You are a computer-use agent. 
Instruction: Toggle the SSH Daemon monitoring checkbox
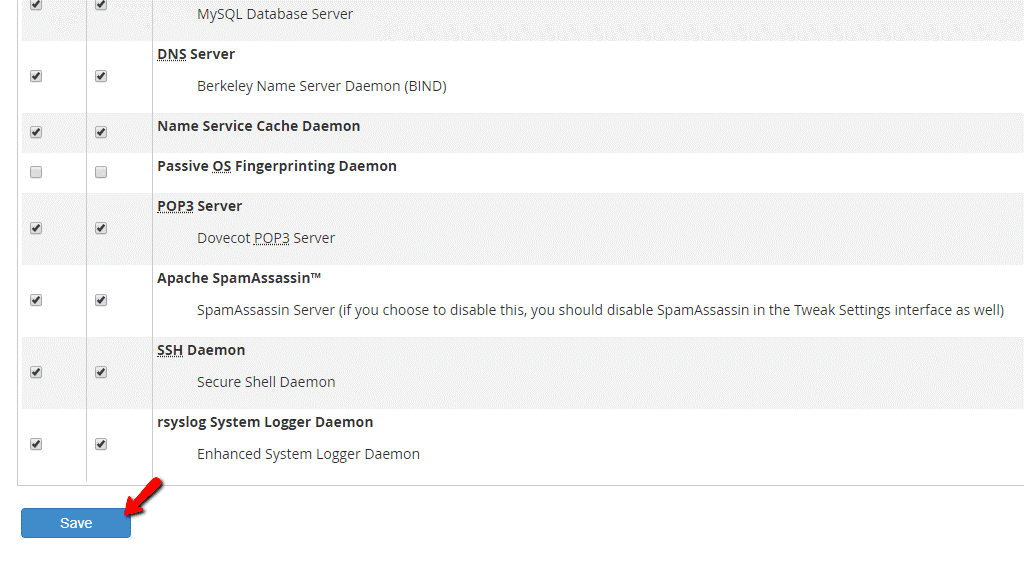tap(100, 372)
